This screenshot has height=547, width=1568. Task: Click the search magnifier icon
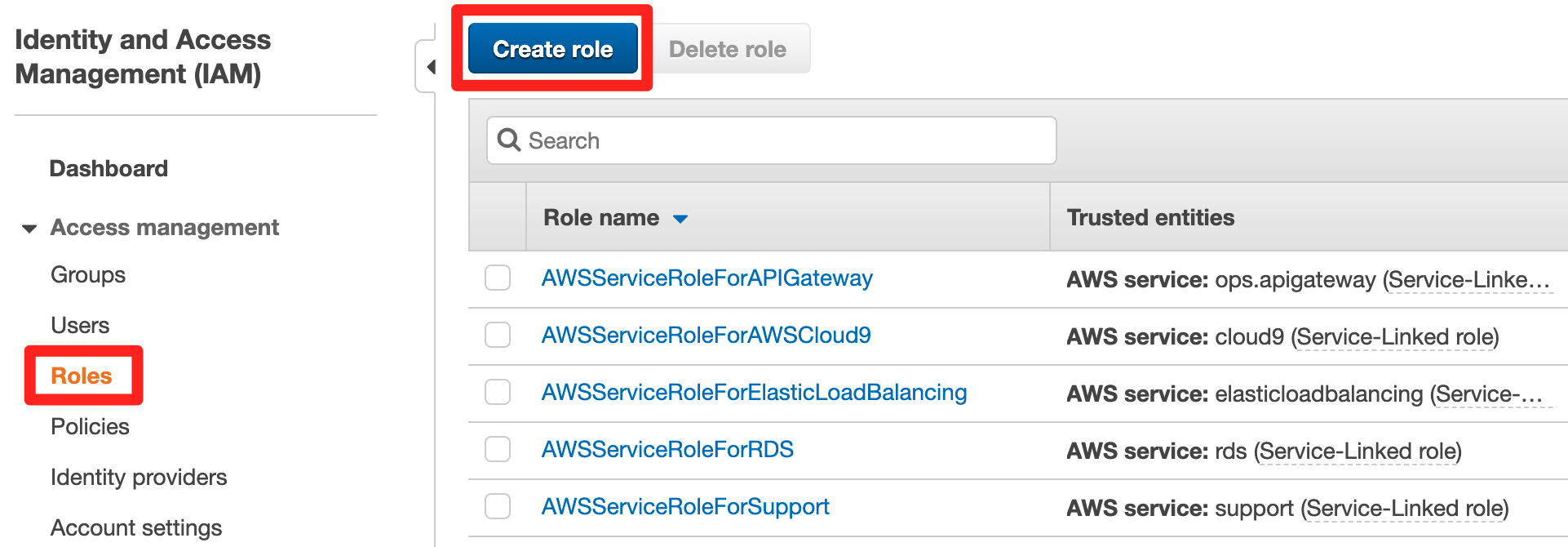[x=509, y=140]
